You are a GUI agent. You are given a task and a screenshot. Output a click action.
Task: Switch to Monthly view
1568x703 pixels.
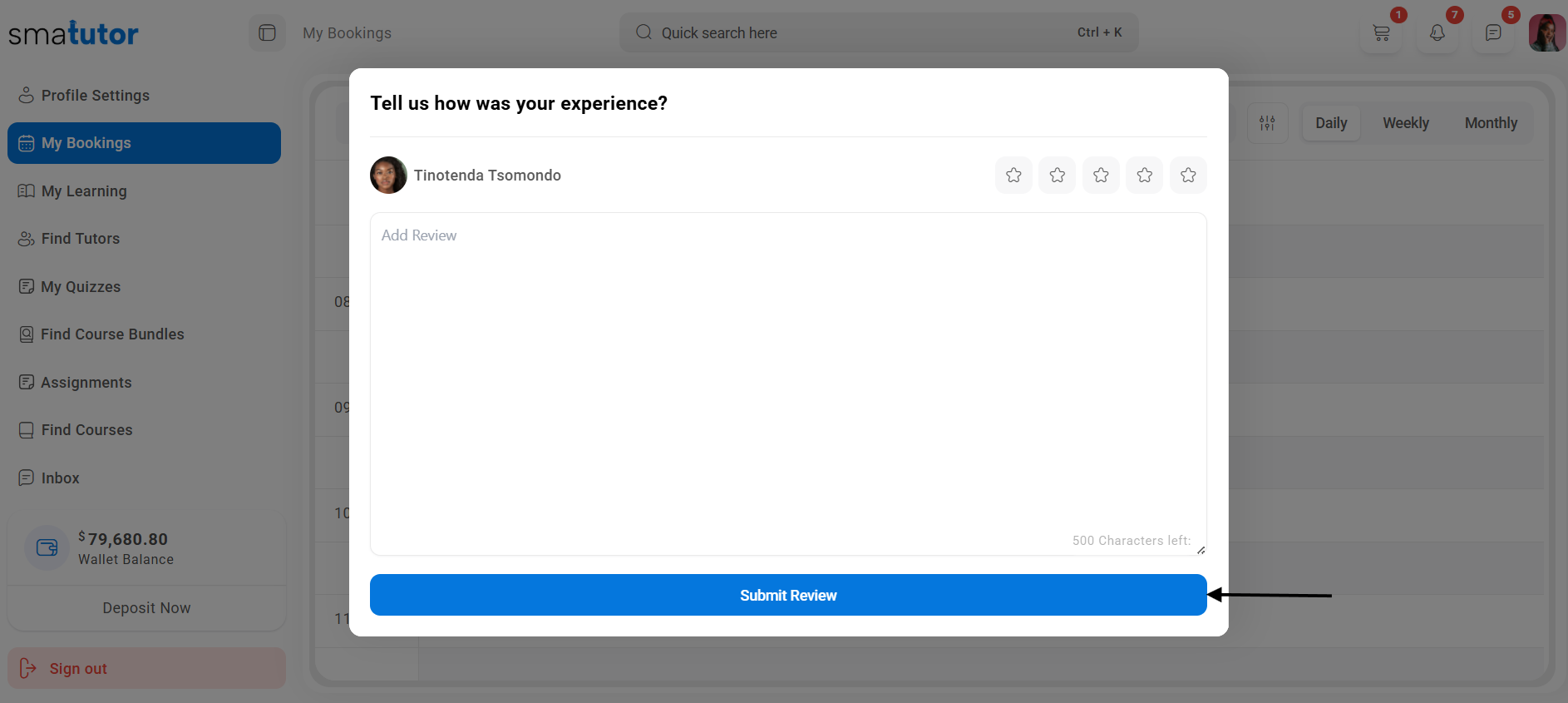coord(1490,123)
